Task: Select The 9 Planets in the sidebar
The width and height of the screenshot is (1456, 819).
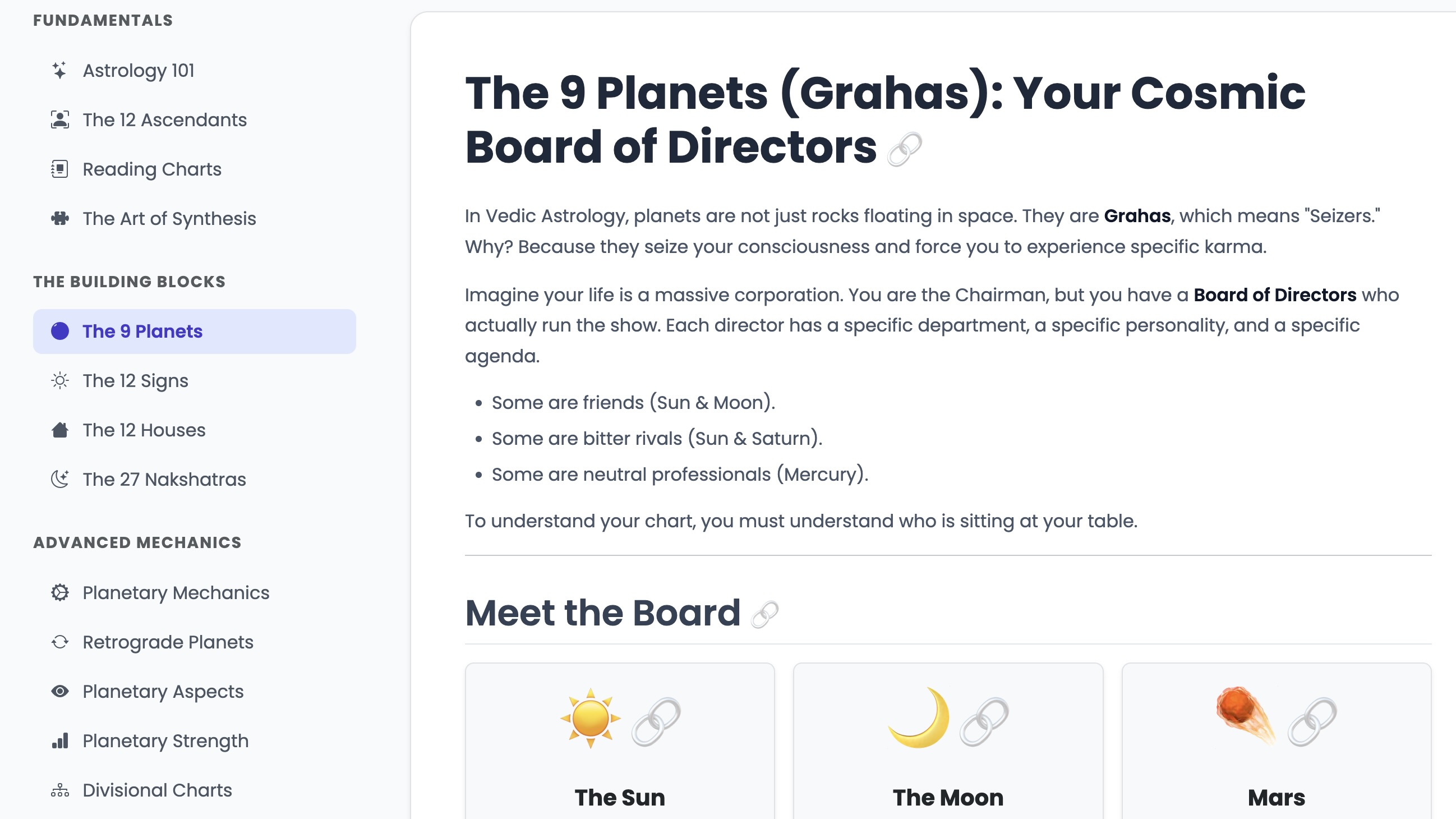Action: pos(142,331)
